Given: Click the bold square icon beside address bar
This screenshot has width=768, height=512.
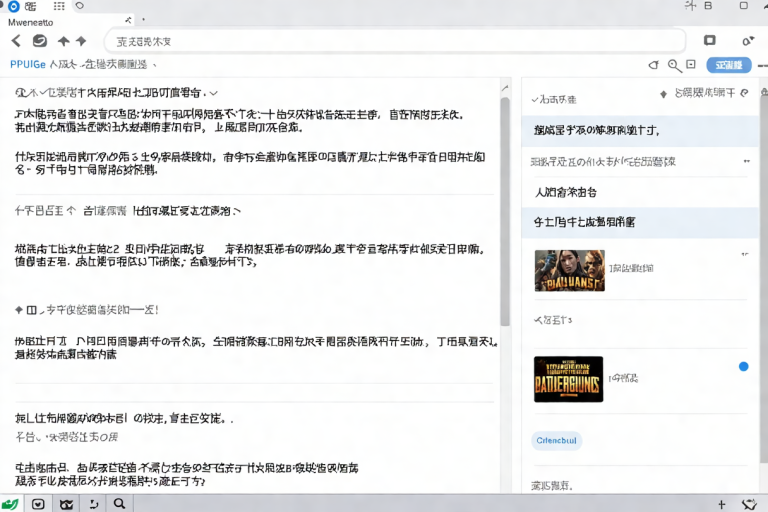Looking at the screenshot, I should pos(709,40).
